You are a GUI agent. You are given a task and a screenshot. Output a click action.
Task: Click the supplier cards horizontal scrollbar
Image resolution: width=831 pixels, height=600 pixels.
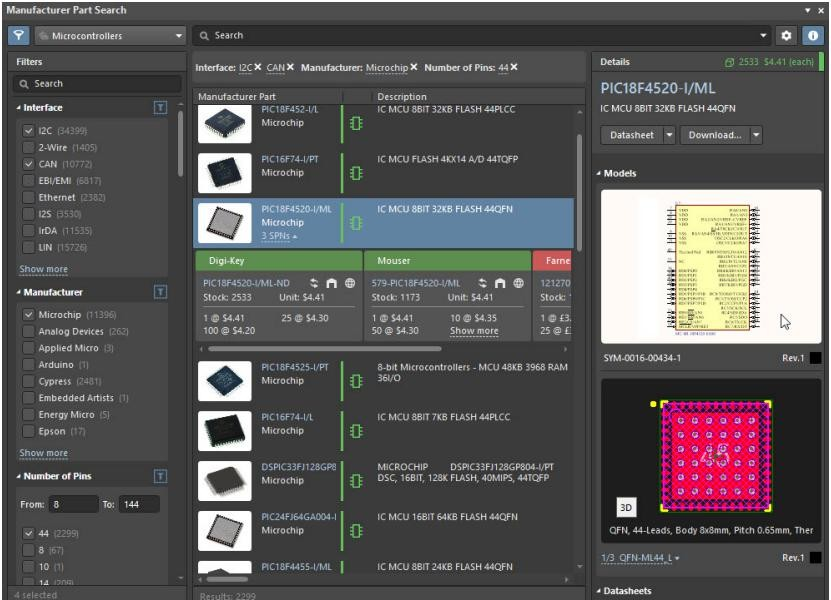[324, 349]
